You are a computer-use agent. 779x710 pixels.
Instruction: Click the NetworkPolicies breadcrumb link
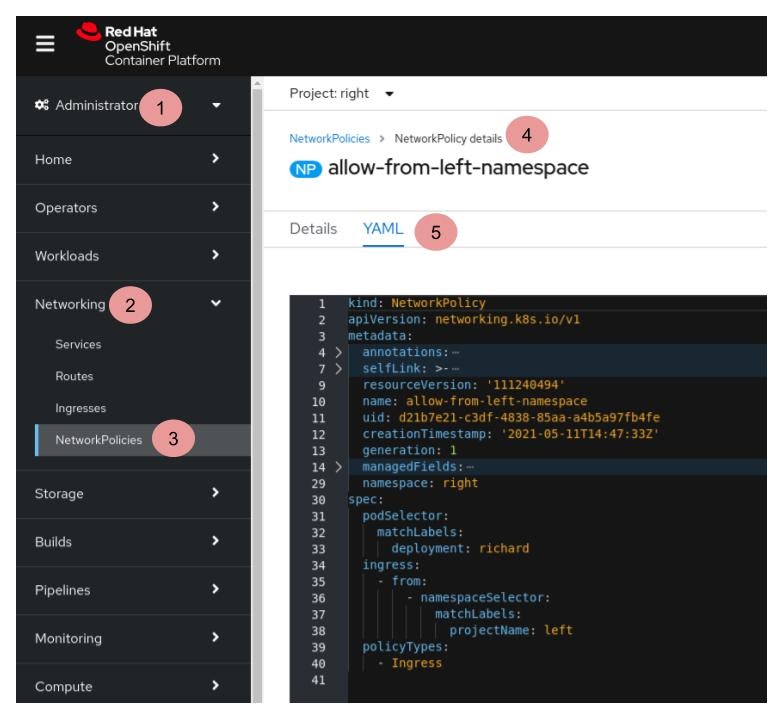tap(329, 138)
